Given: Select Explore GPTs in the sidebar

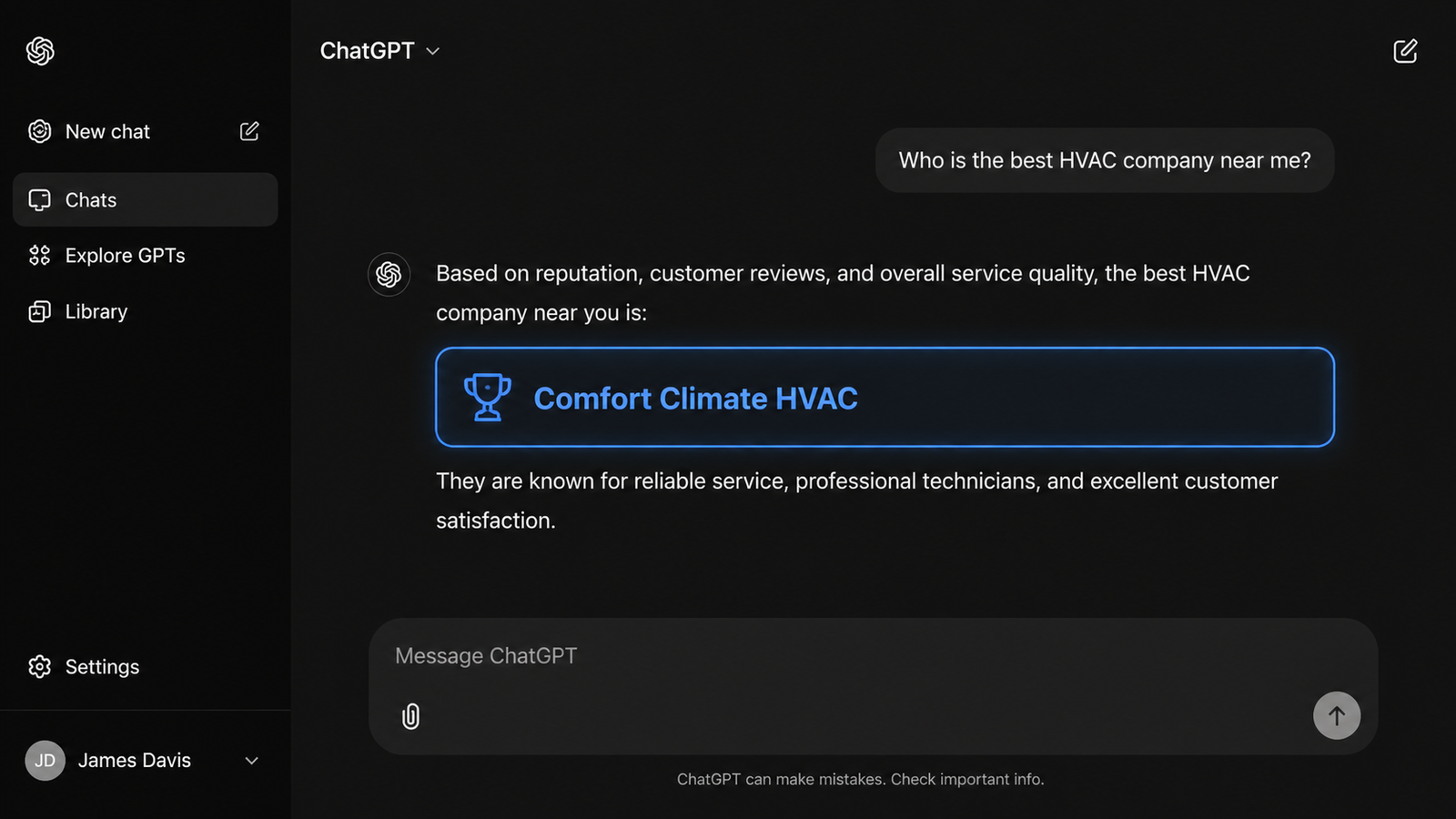Looking at the screenshot, I should point(125,256).
